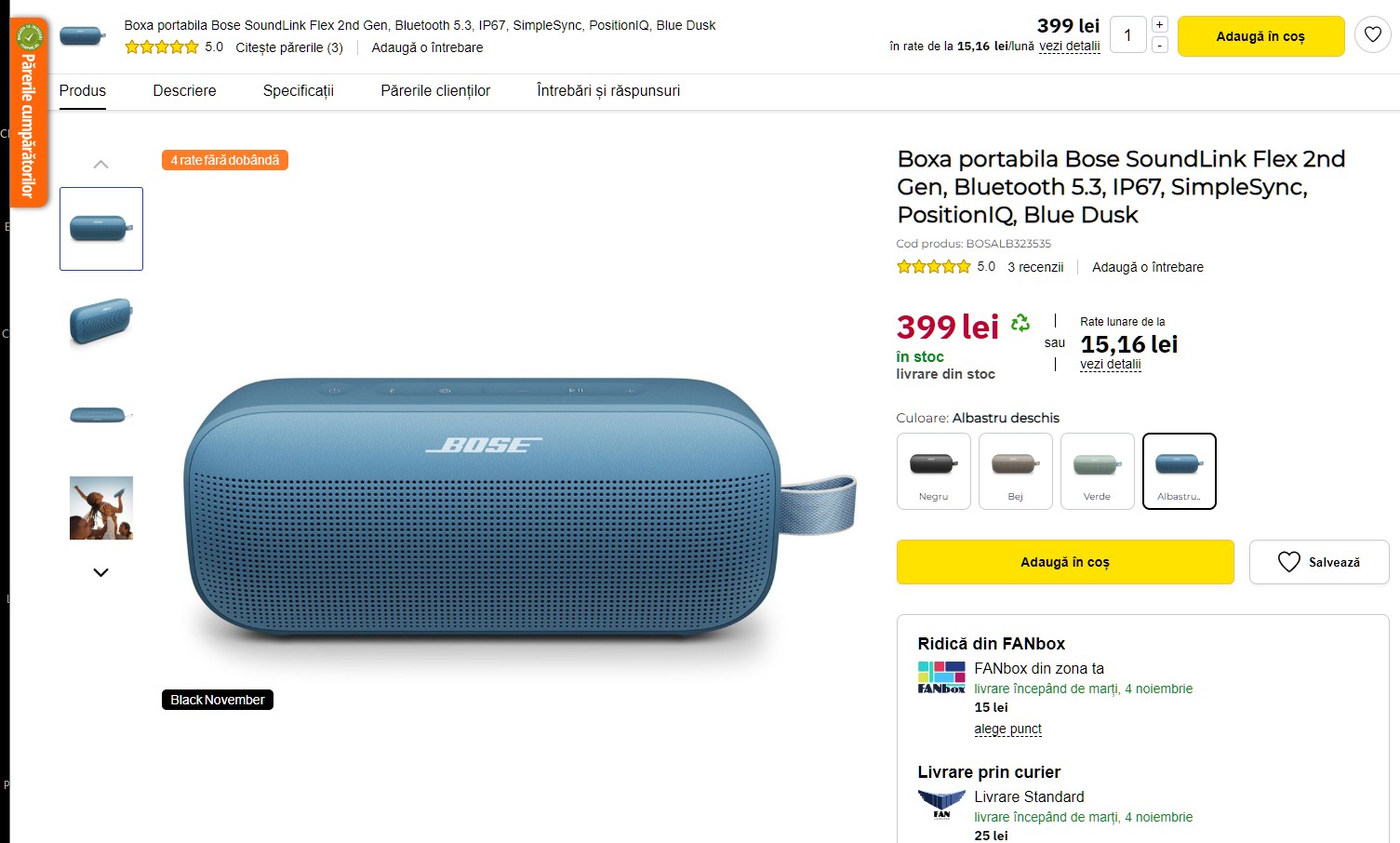This screenshot has width=1400, height=843.
Task: Open the Întrebări și răspunsuri tab
Action: [x=607, y=90]
